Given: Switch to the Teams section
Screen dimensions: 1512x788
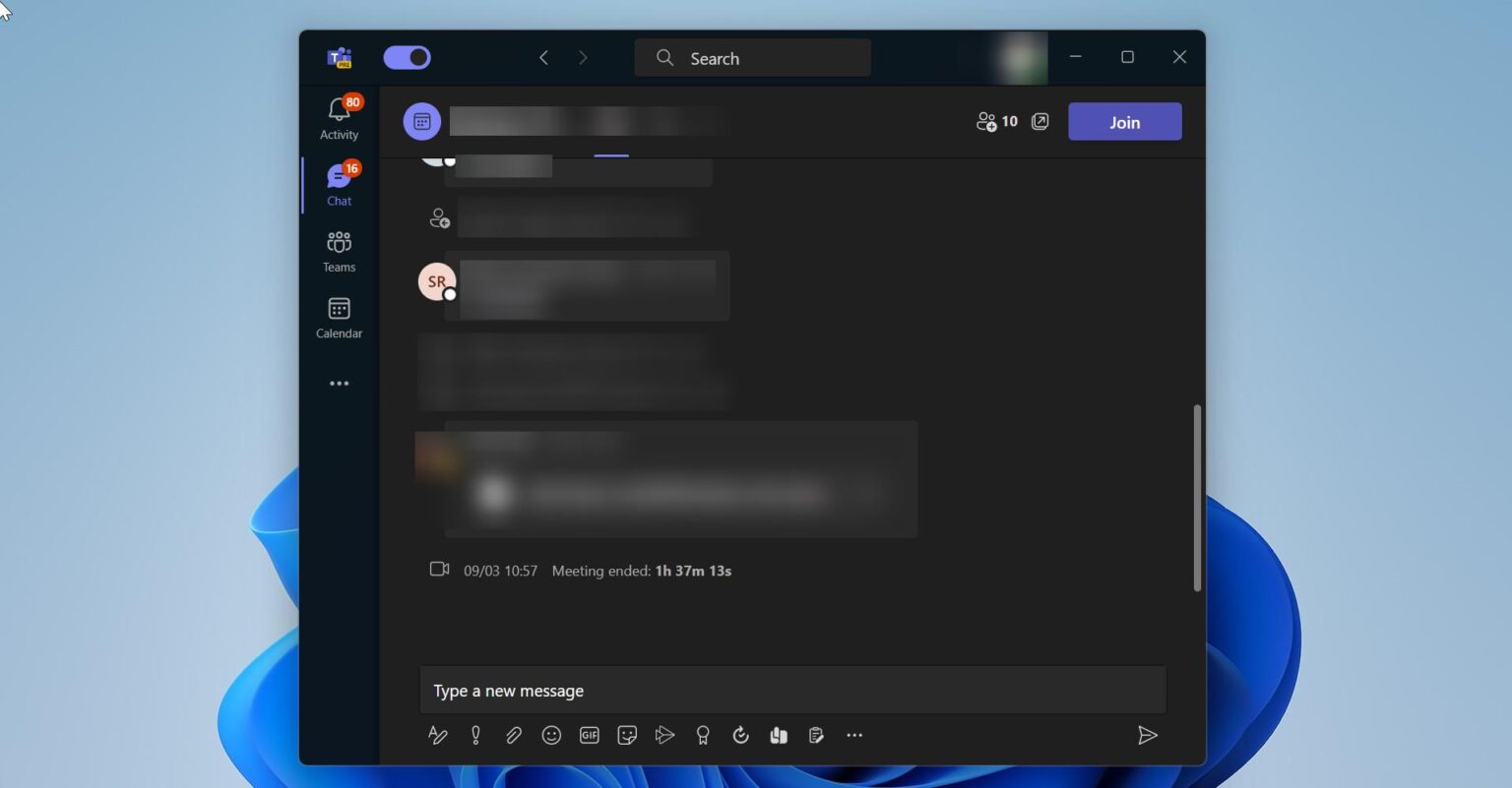Looking at the screenshot, I should 339,251.
